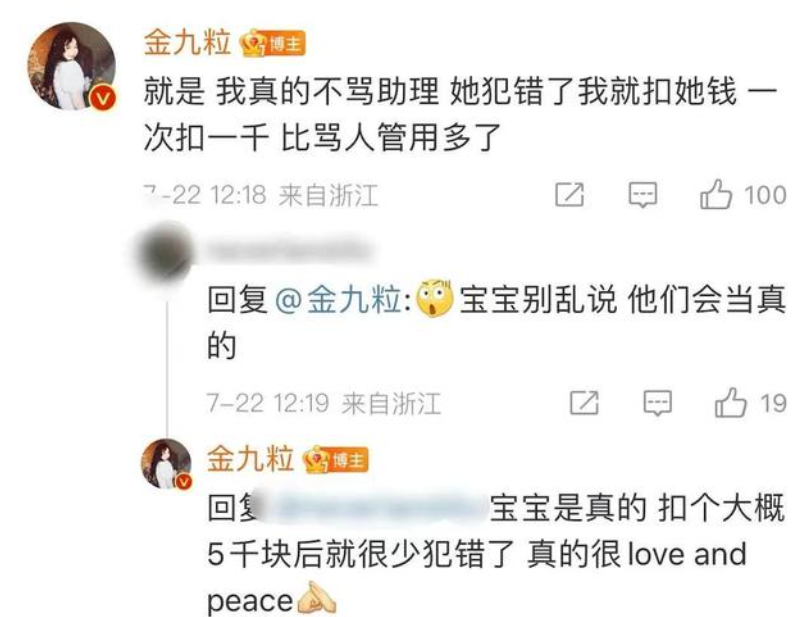This screenshot has height=617, width=807.
Task: Click the 7-22 12:19 timestamp
Action: pyautogui.click(x=268, y=402)
